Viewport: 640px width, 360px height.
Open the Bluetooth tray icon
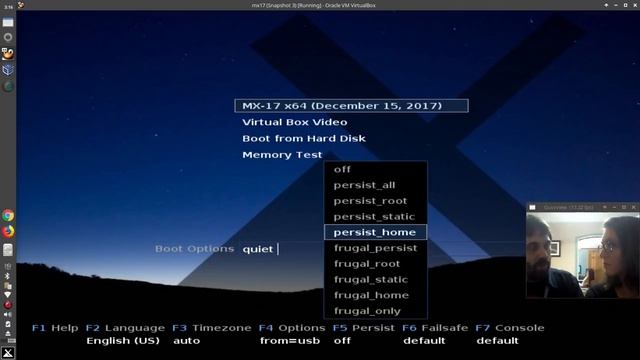7,276
